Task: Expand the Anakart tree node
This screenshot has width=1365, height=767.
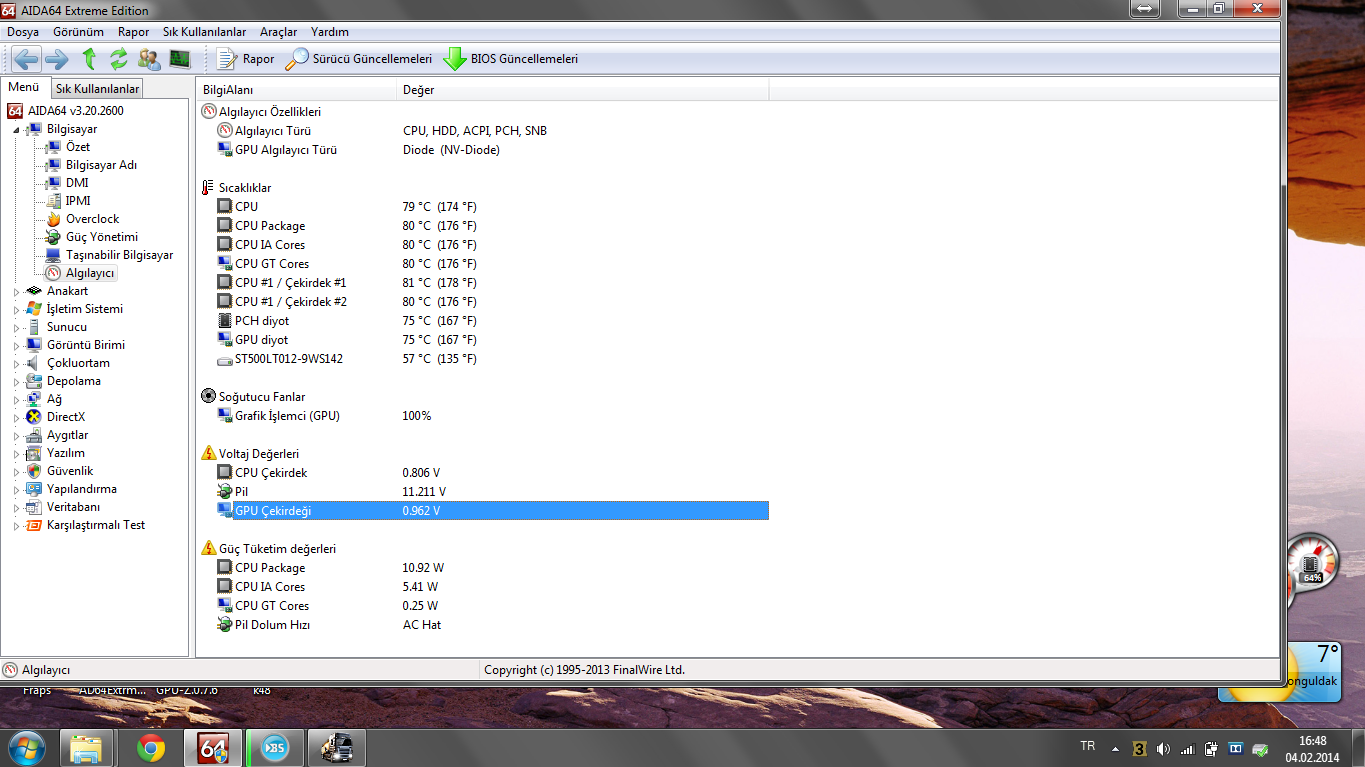Action: coord(17,292)
